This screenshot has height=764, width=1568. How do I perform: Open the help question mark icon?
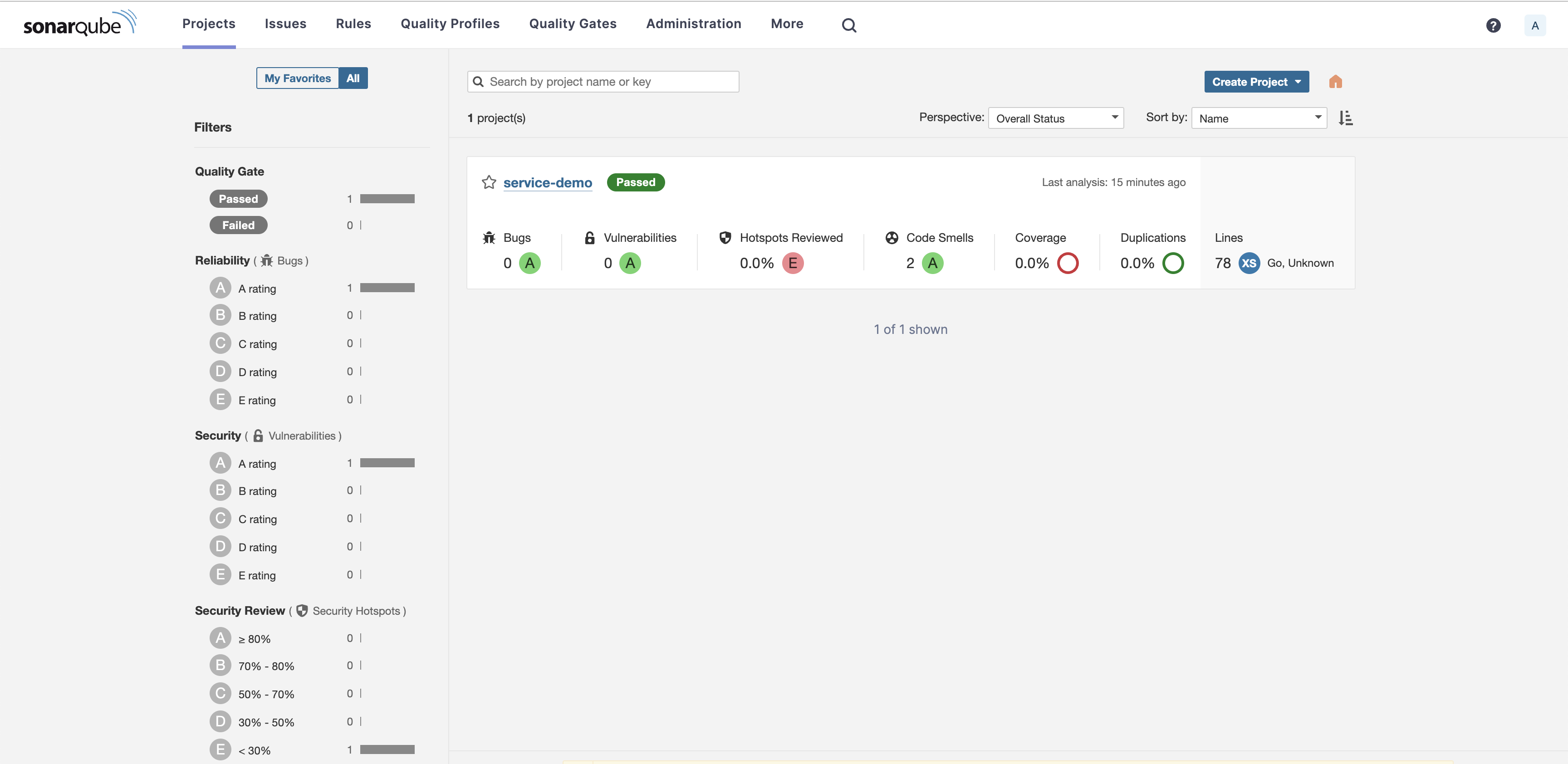[1493, 25]
